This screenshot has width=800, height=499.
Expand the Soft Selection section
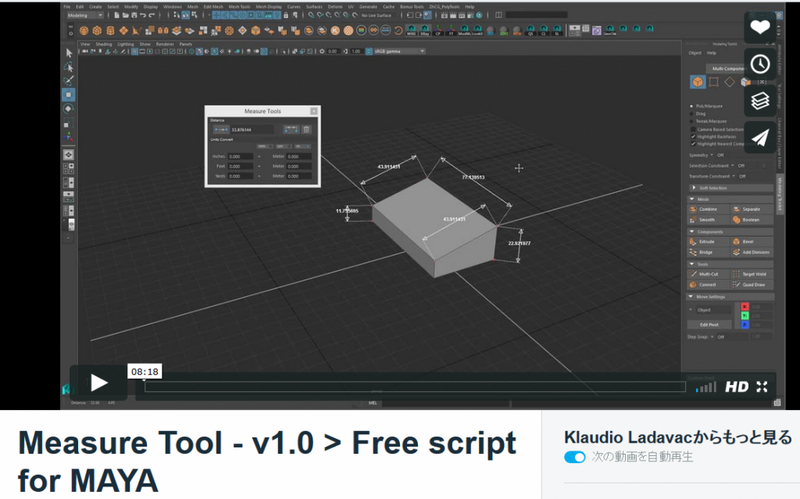[x=730, y=188]
